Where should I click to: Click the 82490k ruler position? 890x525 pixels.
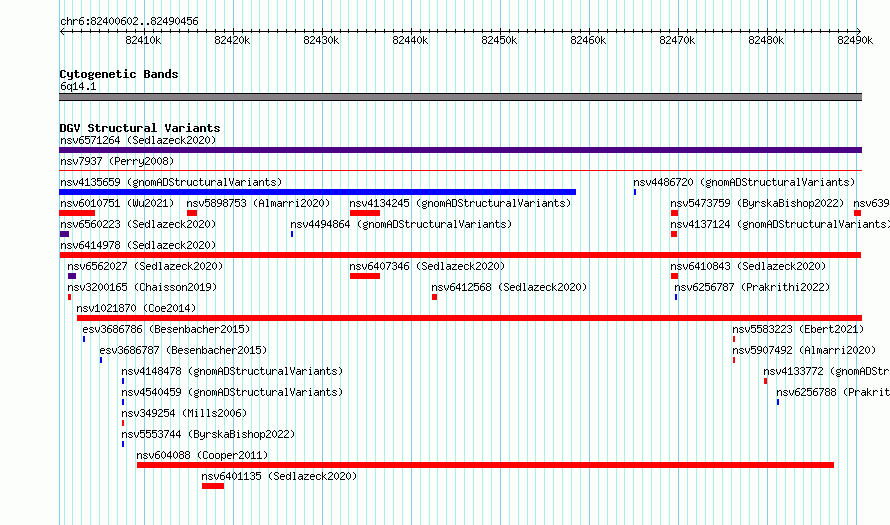pos(855,40)
